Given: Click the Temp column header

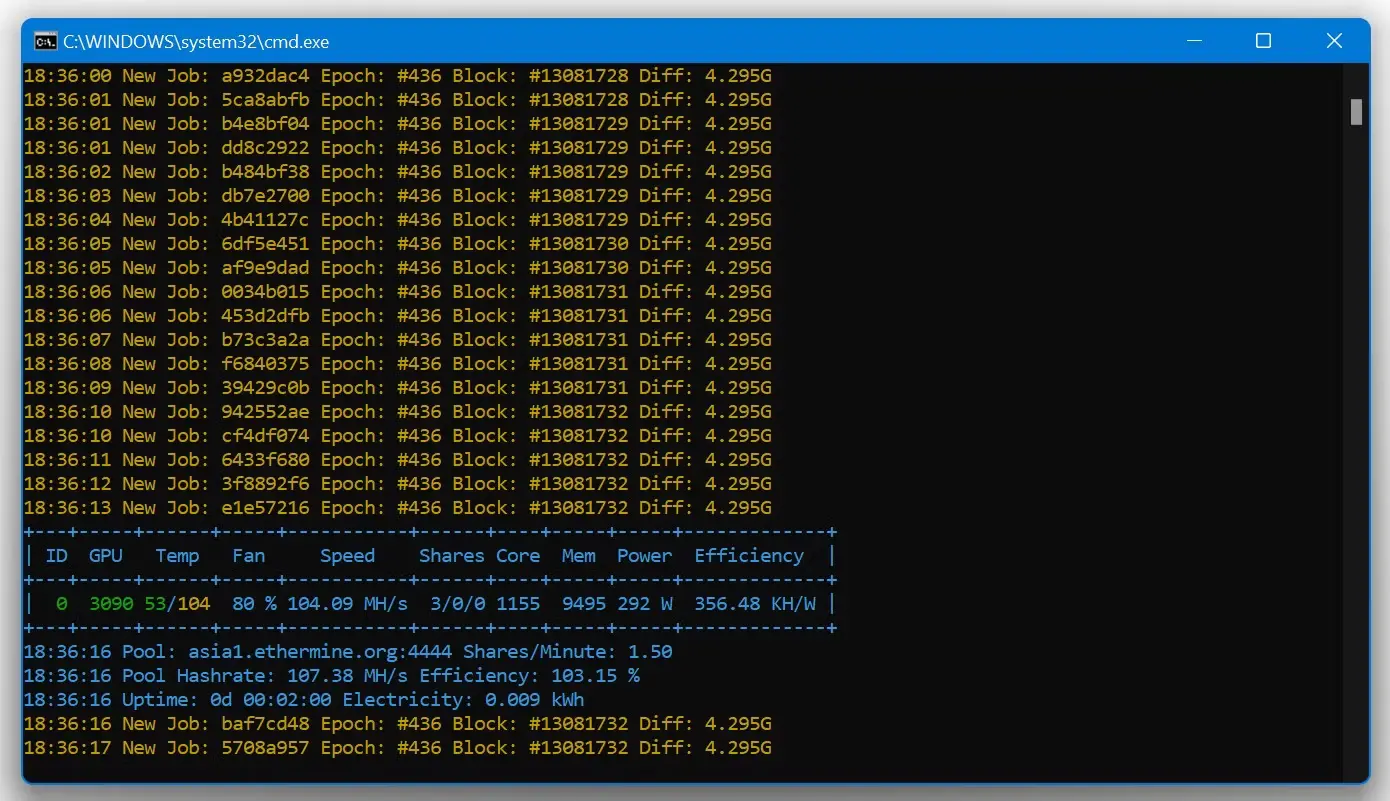Looking at the screenshot, I should (x=177, y=556).
